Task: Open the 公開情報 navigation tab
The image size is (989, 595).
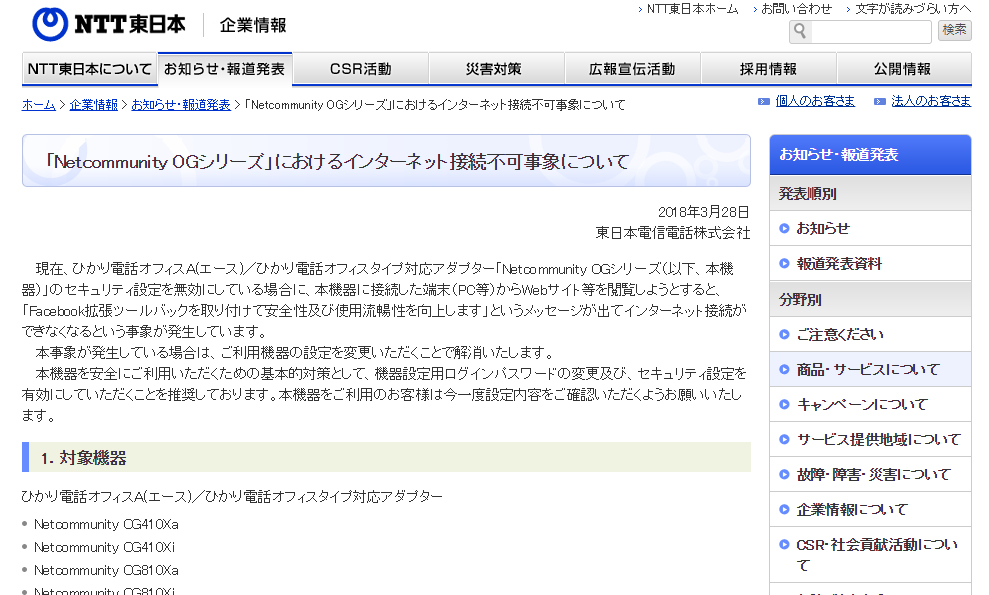Action: (x=904, y=68)
